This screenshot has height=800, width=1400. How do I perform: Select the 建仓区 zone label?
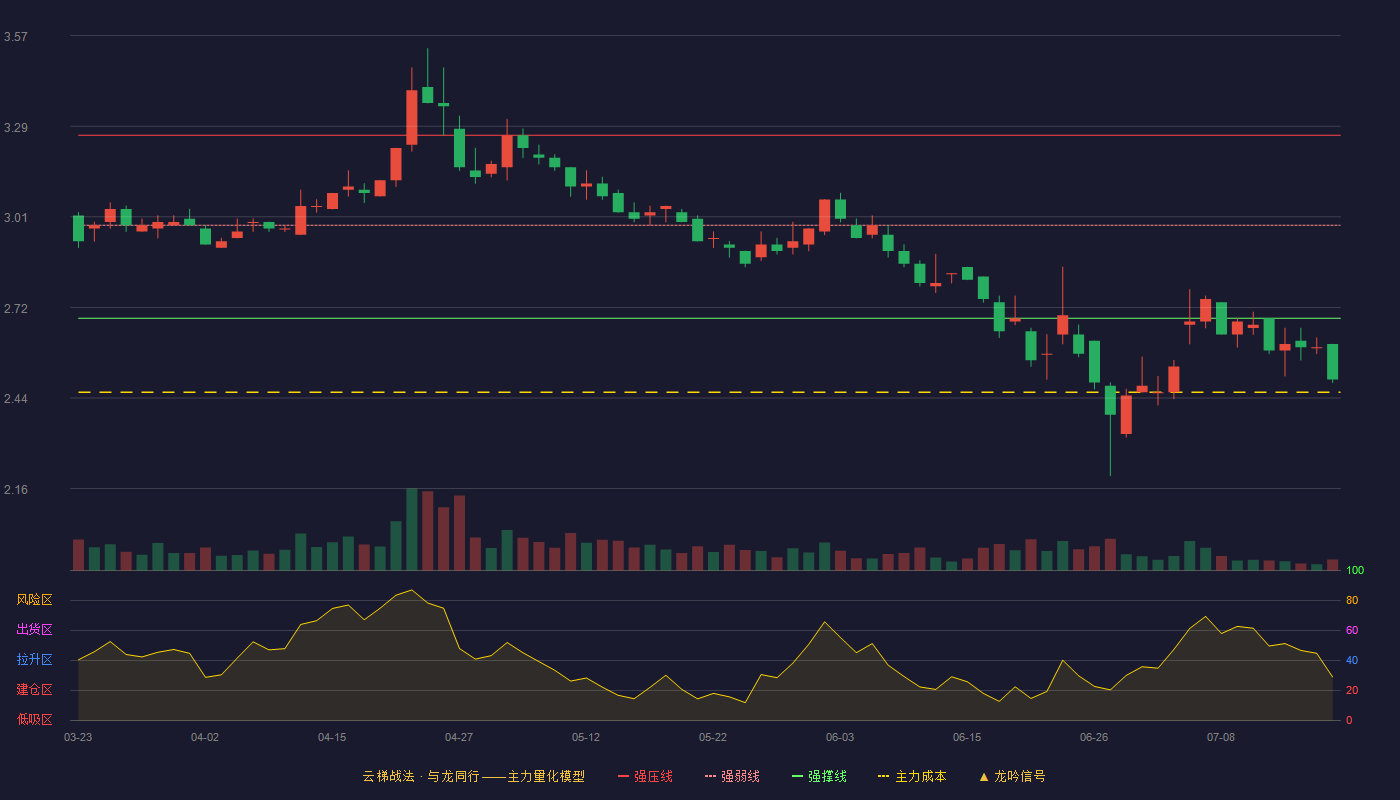[34, 690]
